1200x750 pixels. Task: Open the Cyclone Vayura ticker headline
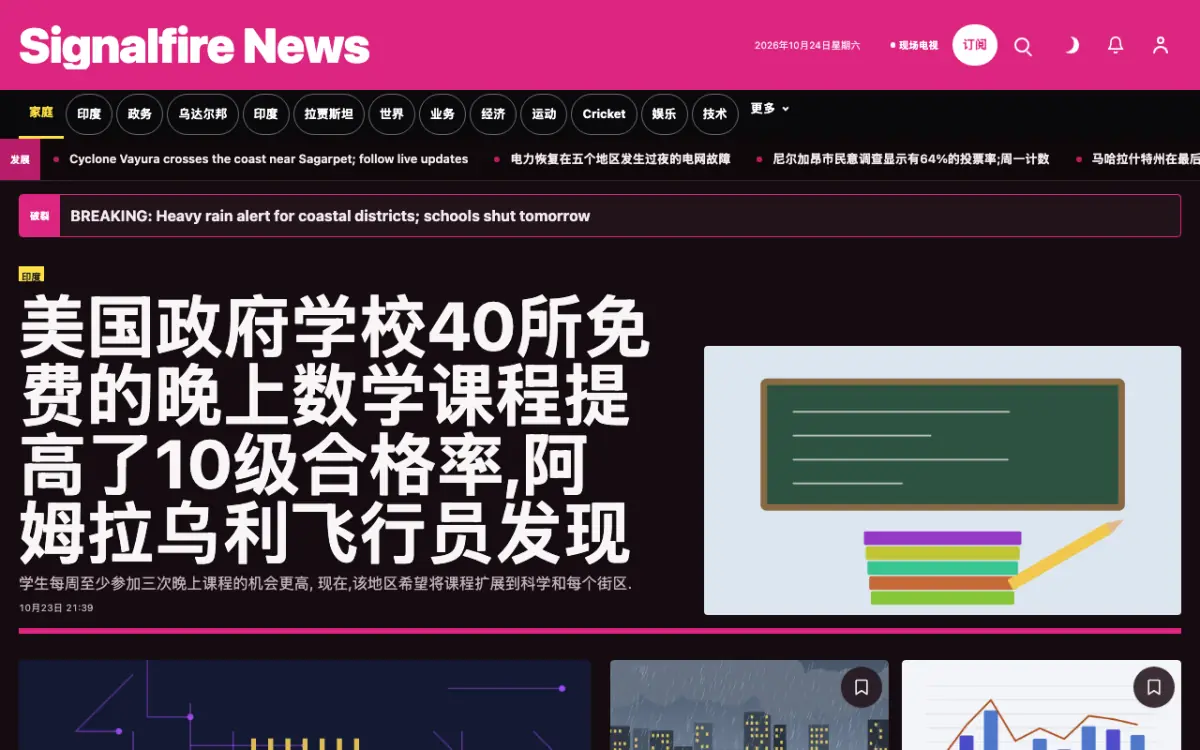pyautogui.click(x=269, y=159)
